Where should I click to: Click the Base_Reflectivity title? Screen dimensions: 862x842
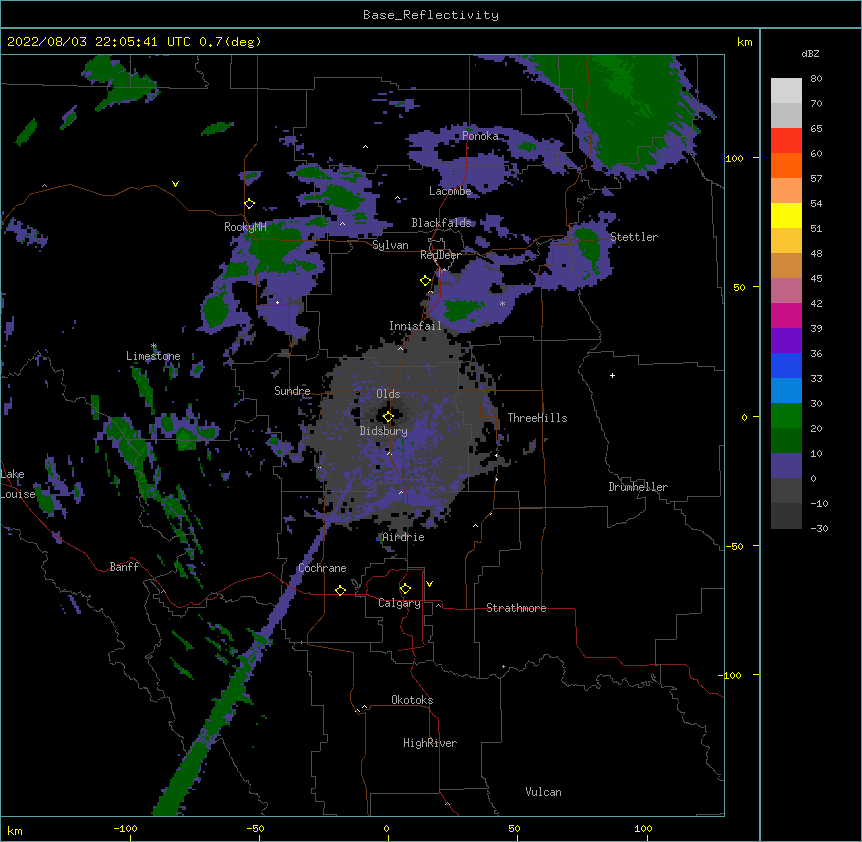coord(431,15)
